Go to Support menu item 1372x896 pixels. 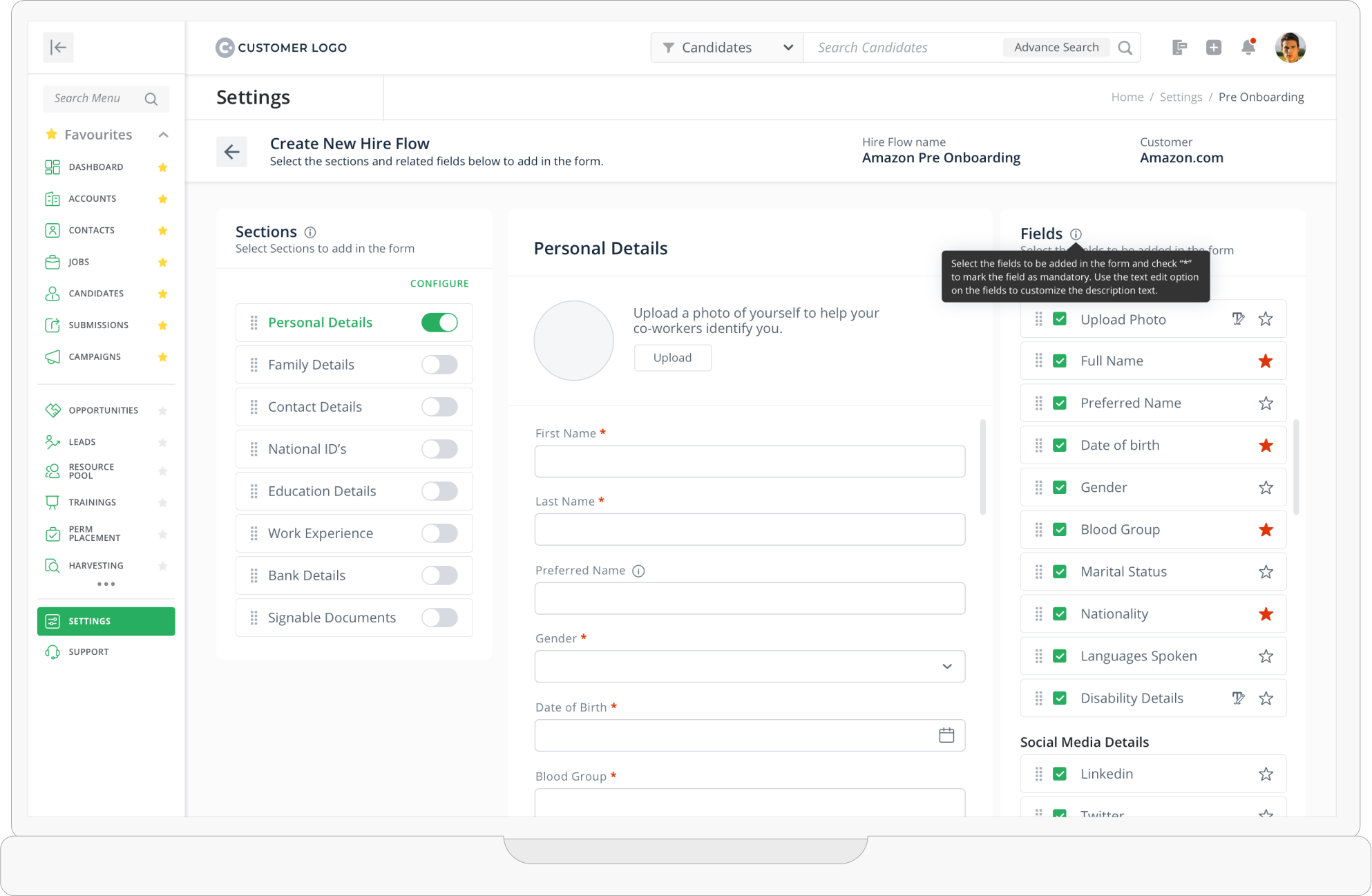[x=88, y=652]
